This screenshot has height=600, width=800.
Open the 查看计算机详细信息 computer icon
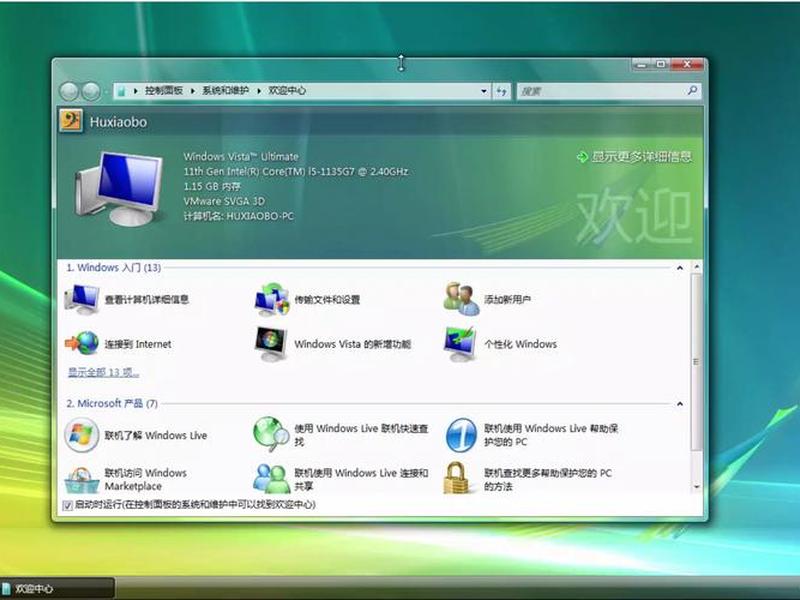click(82, 299)
